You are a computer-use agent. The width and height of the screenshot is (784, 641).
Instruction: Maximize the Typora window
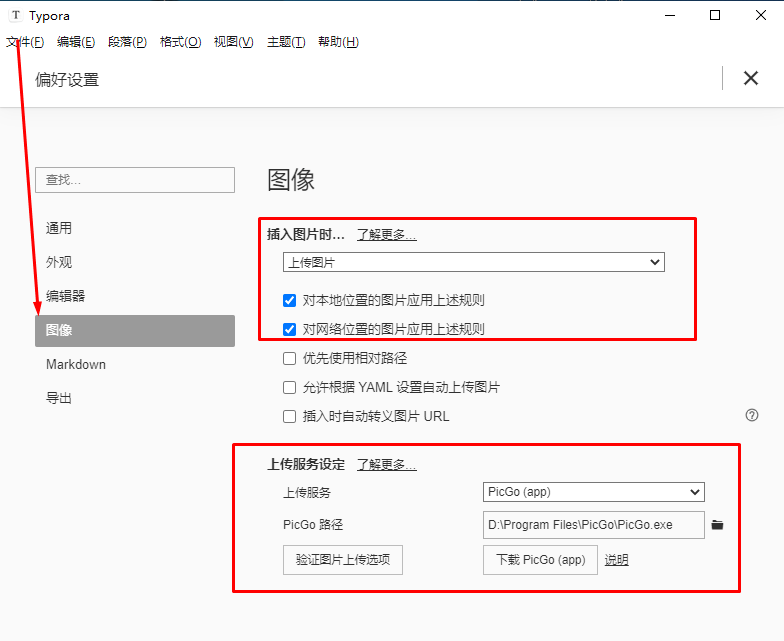(715, 16)
